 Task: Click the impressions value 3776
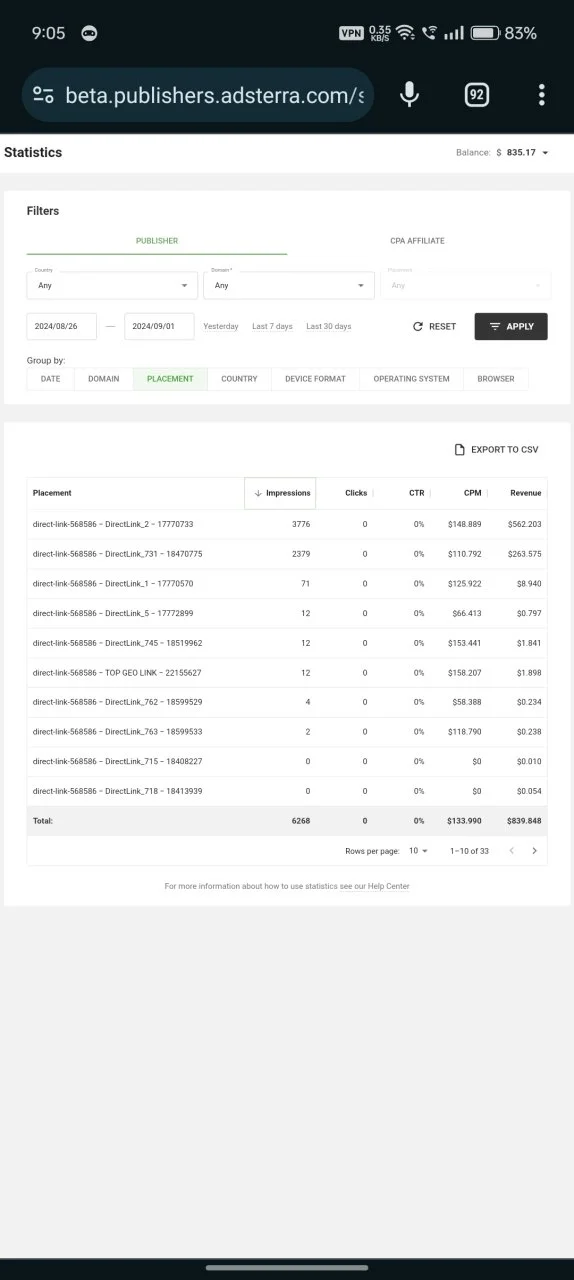click(301, 524)
